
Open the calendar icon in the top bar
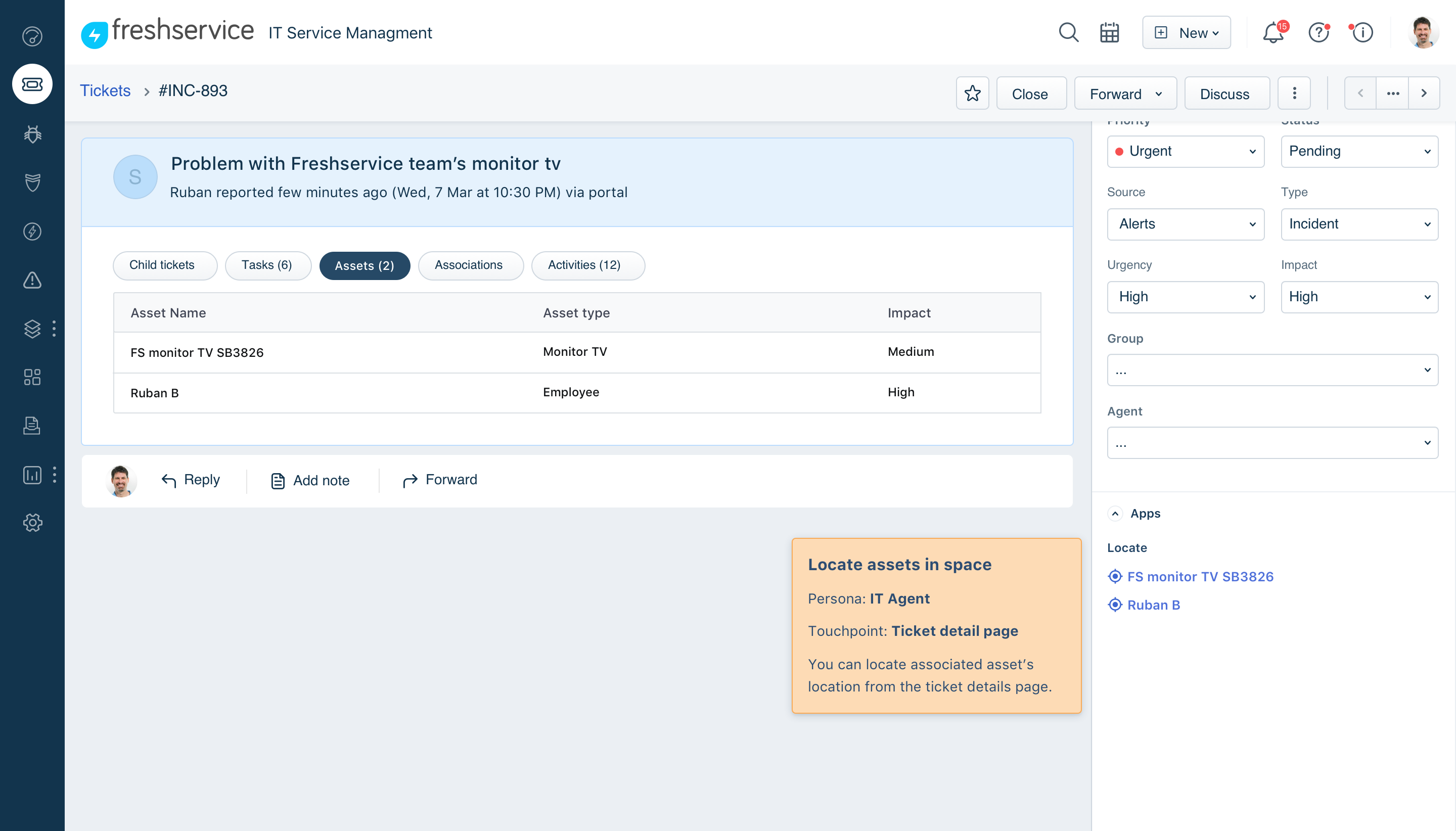(x=1109, y=32)
